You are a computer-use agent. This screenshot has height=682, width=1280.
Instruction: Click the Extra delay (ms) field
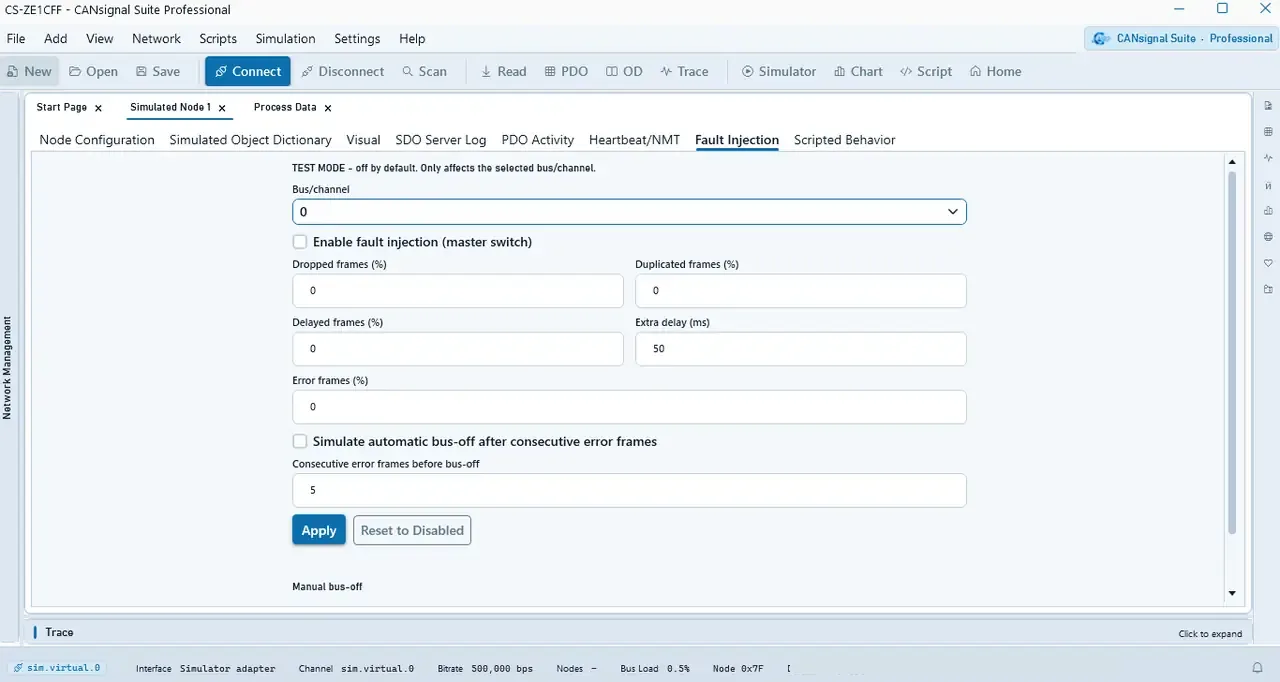tap(801, 349)
